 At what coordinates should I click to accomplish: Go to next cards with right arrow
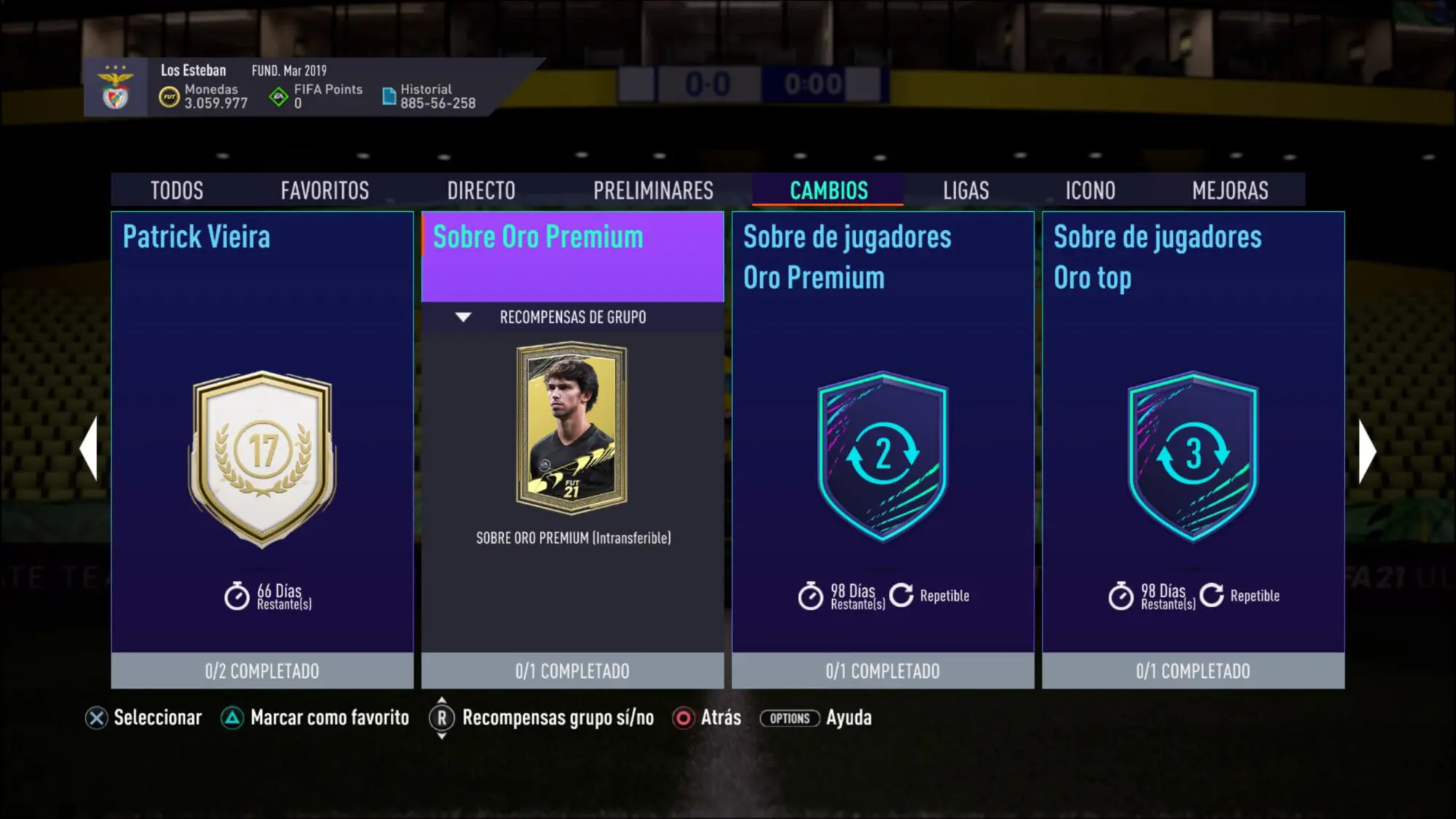pos(1367,451)
